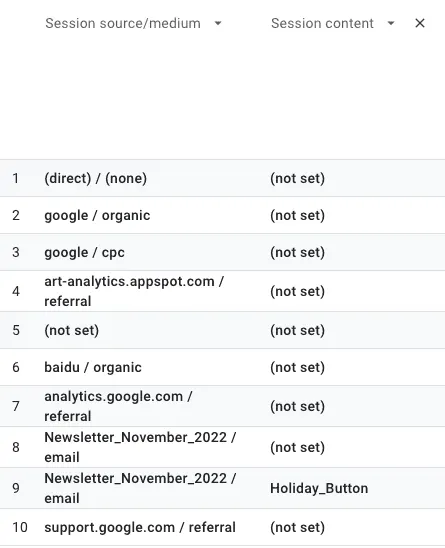445x548 pixels.
Task: Click (not set) content in row 5
Action: [x=297, y=330]
